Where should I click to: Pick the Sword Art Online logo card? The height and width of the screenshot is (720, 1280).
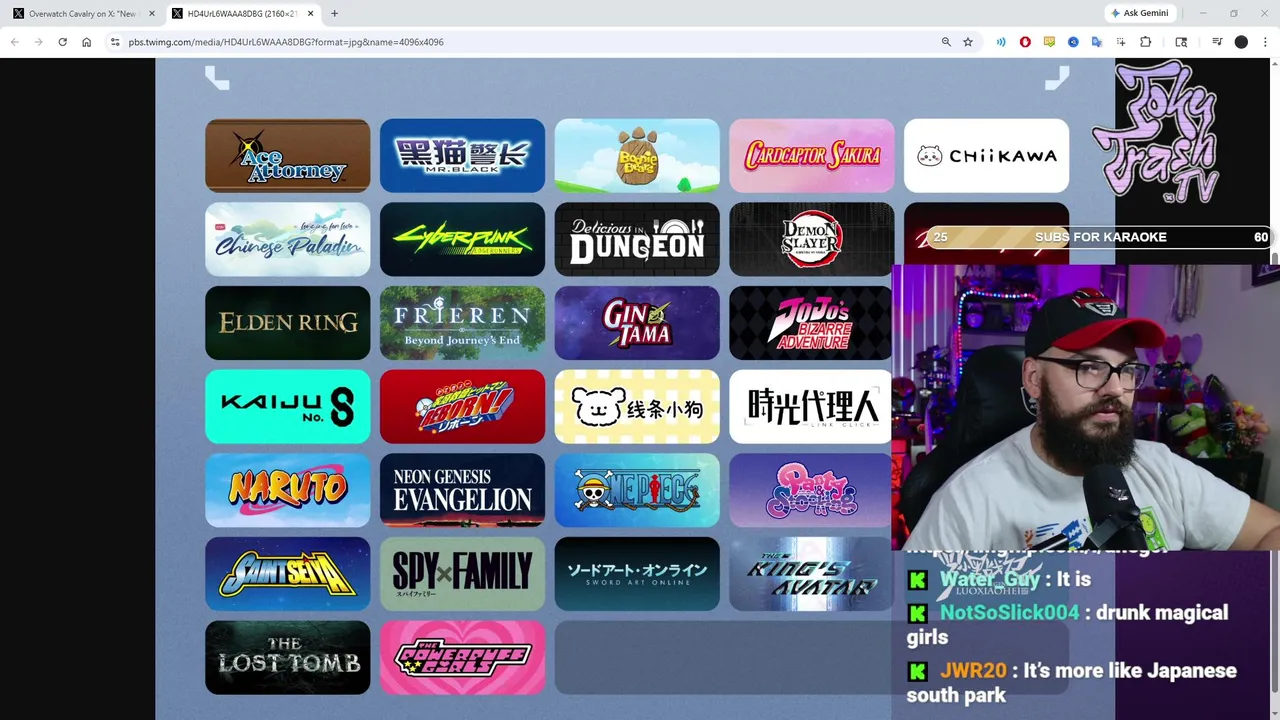click(637, 574)
